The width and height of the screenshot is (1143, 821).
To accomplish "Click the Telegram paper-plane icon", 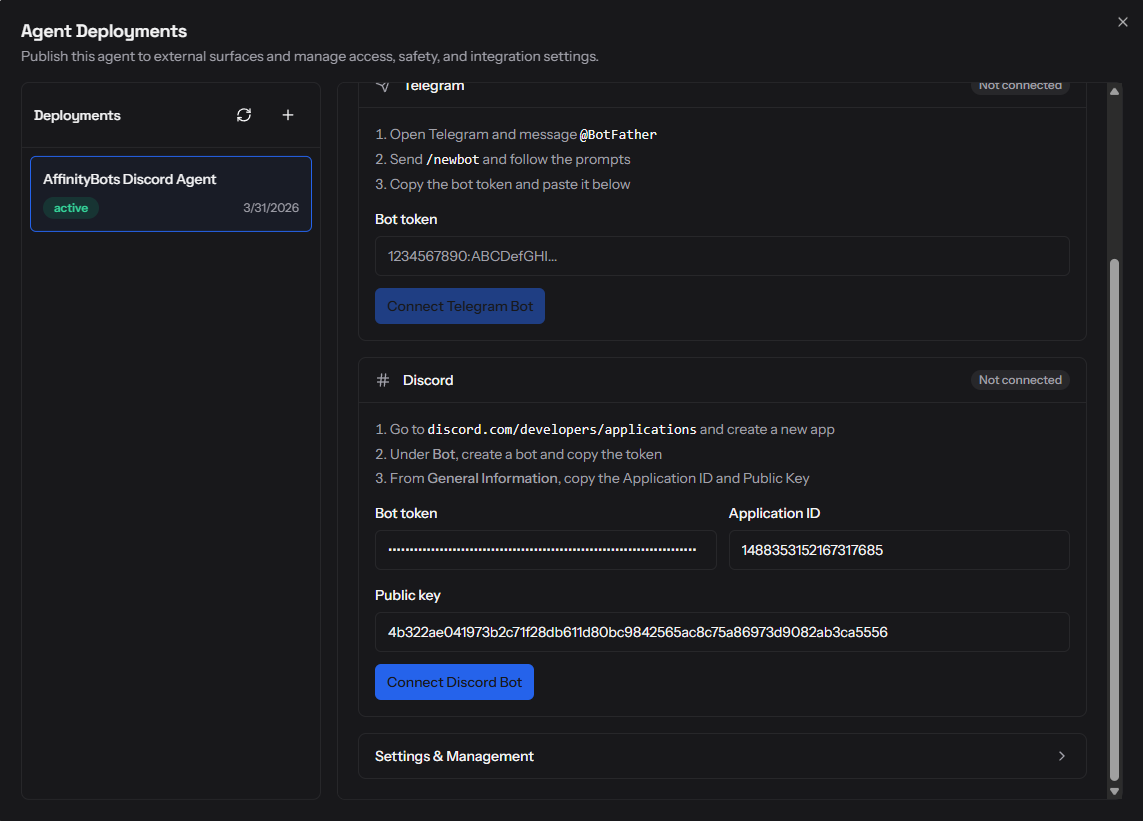I will pos(382,85).
